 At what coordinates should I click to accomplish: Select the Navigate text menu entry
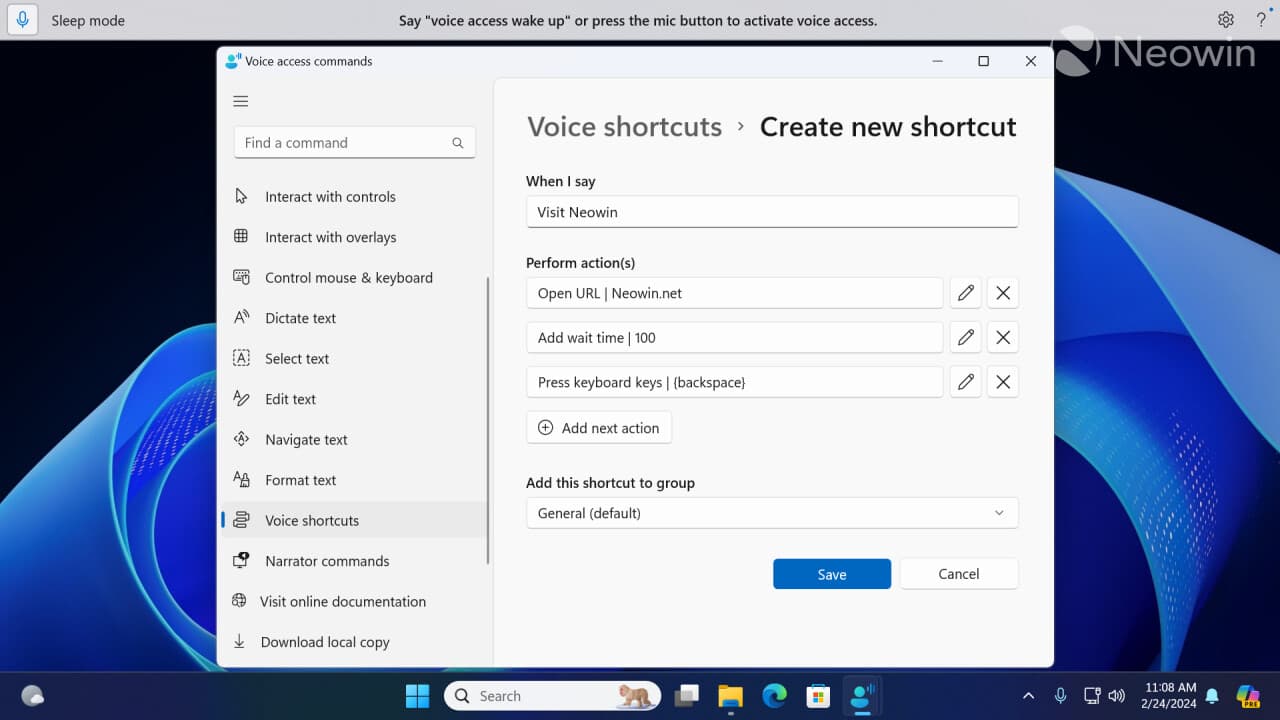tap(305, 439)
